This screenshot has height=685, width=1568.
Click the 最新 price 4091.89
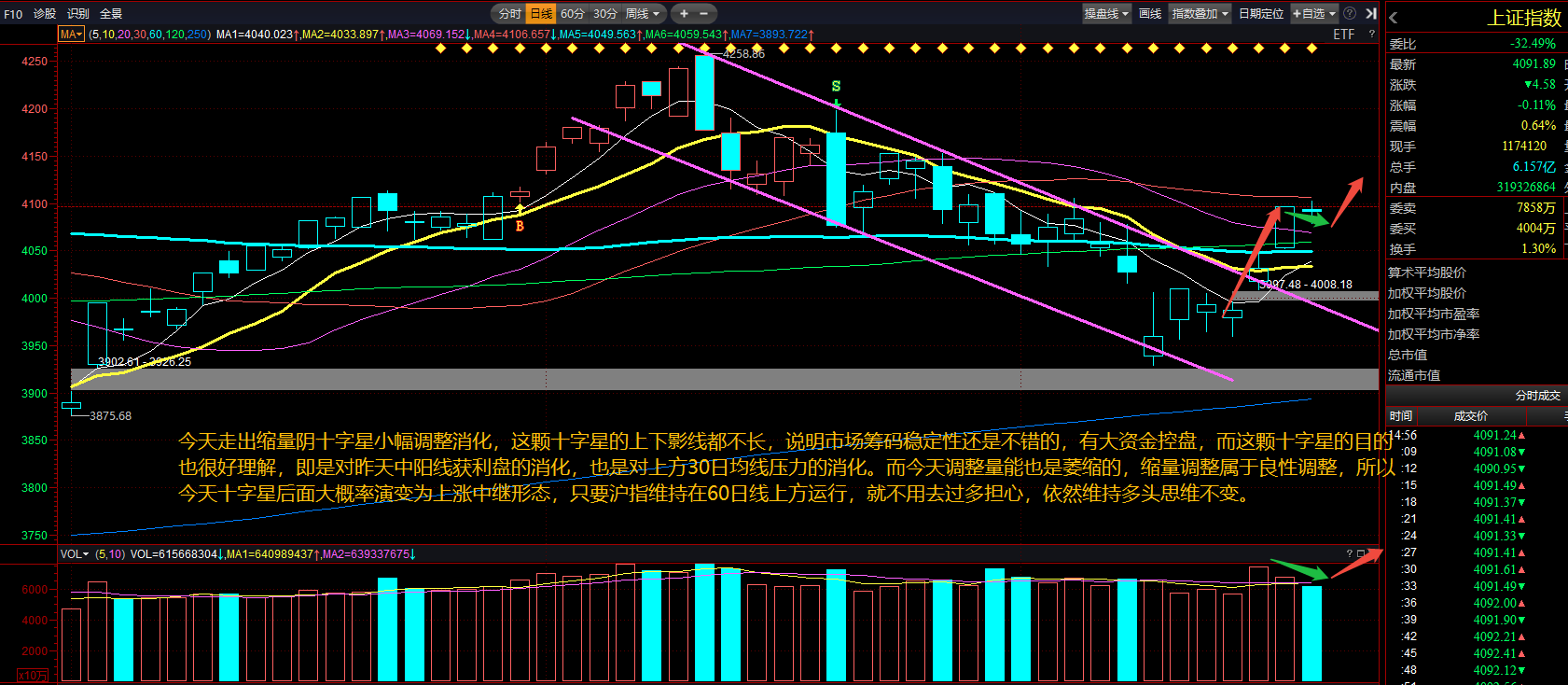[x=1534, y=63]
